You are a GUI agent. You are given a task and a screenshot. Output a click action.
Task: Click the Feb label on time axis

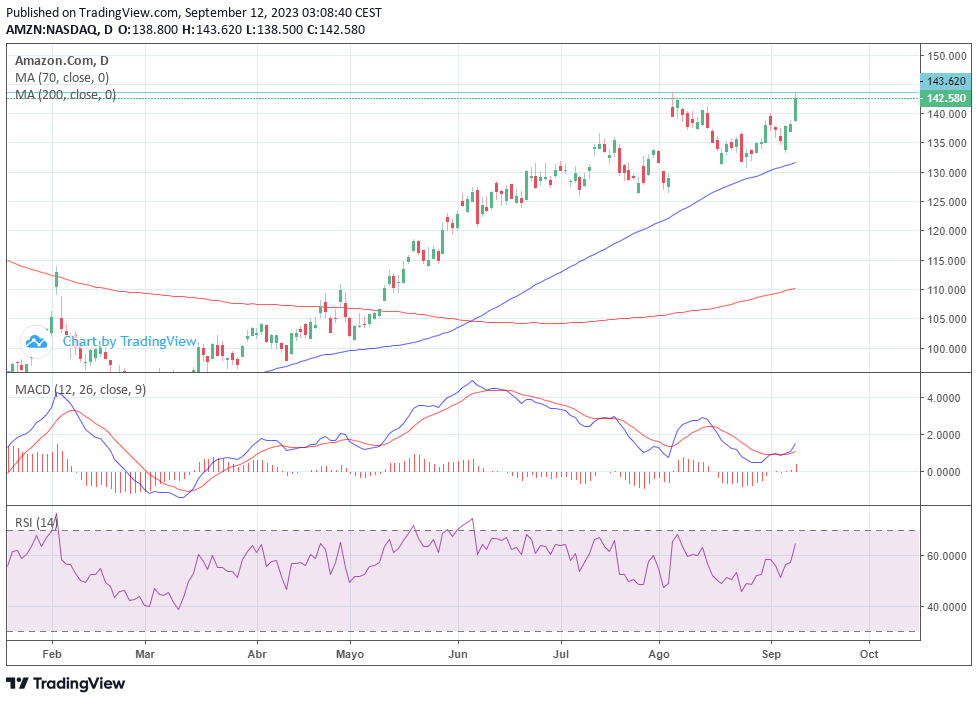coord(52,654)
